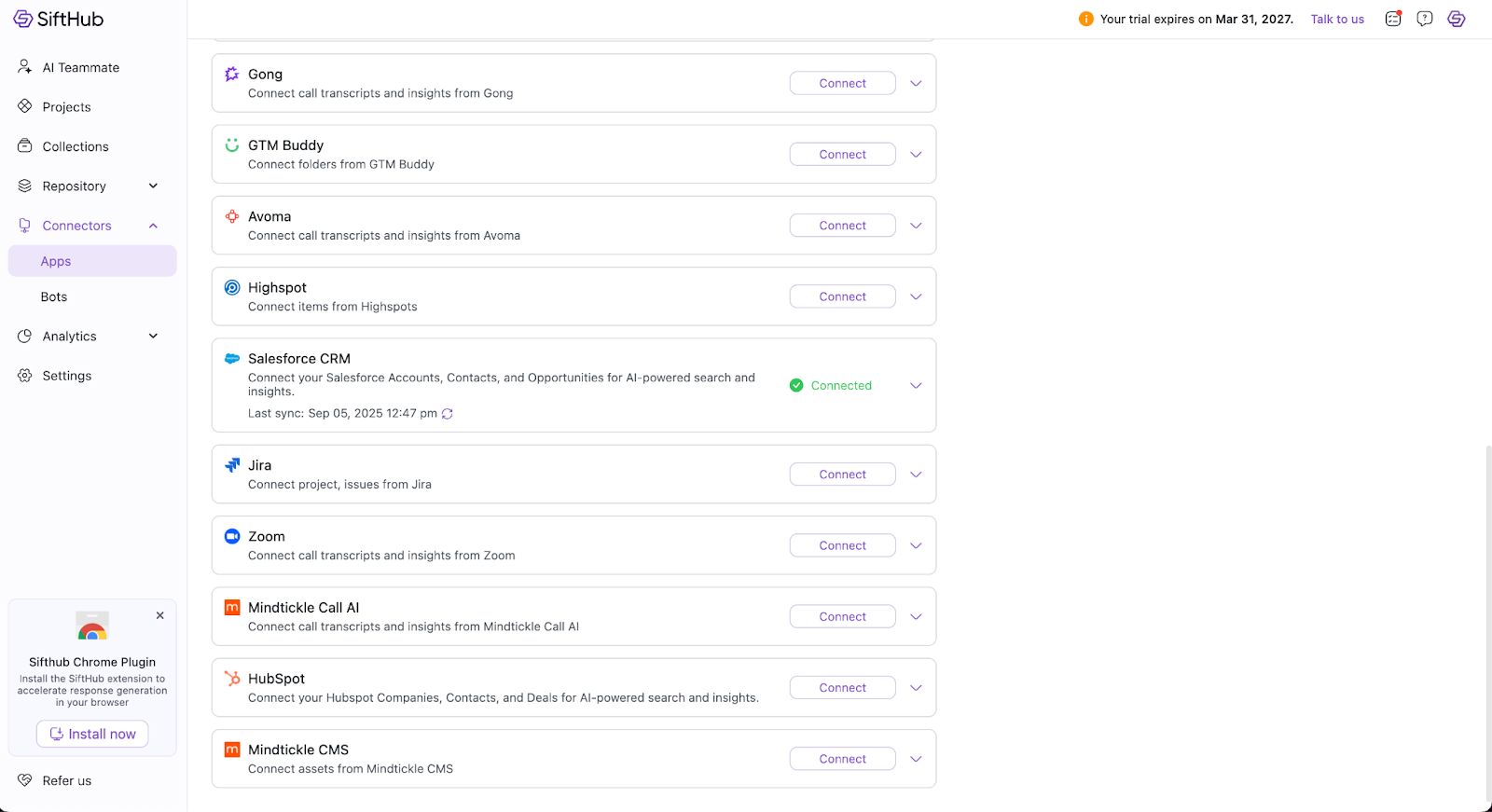
Task: Close the Sifthub Chrome Plugin card
Action: pos(160,615)
